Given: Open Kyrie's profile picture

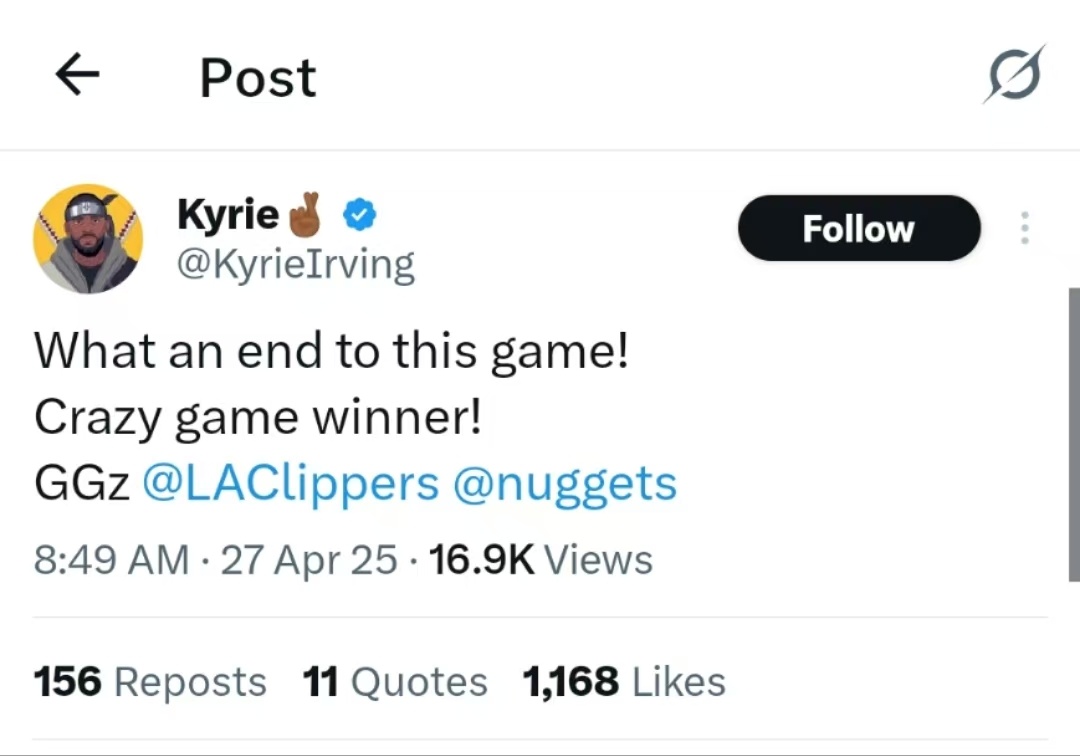Looking at the screenshot, I should [88, 238].
